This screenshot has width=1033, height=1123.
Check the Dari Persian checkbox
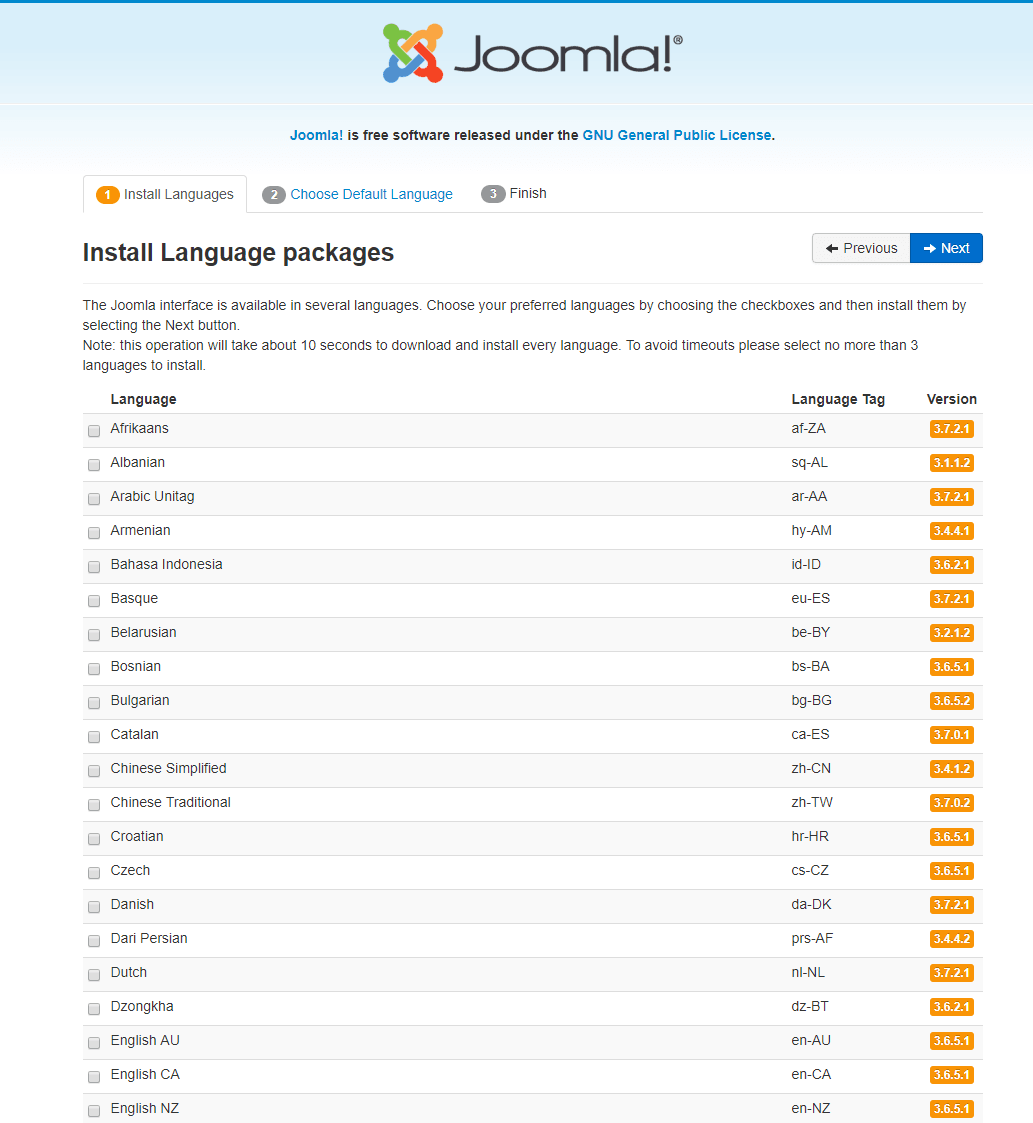coord(94,941)
